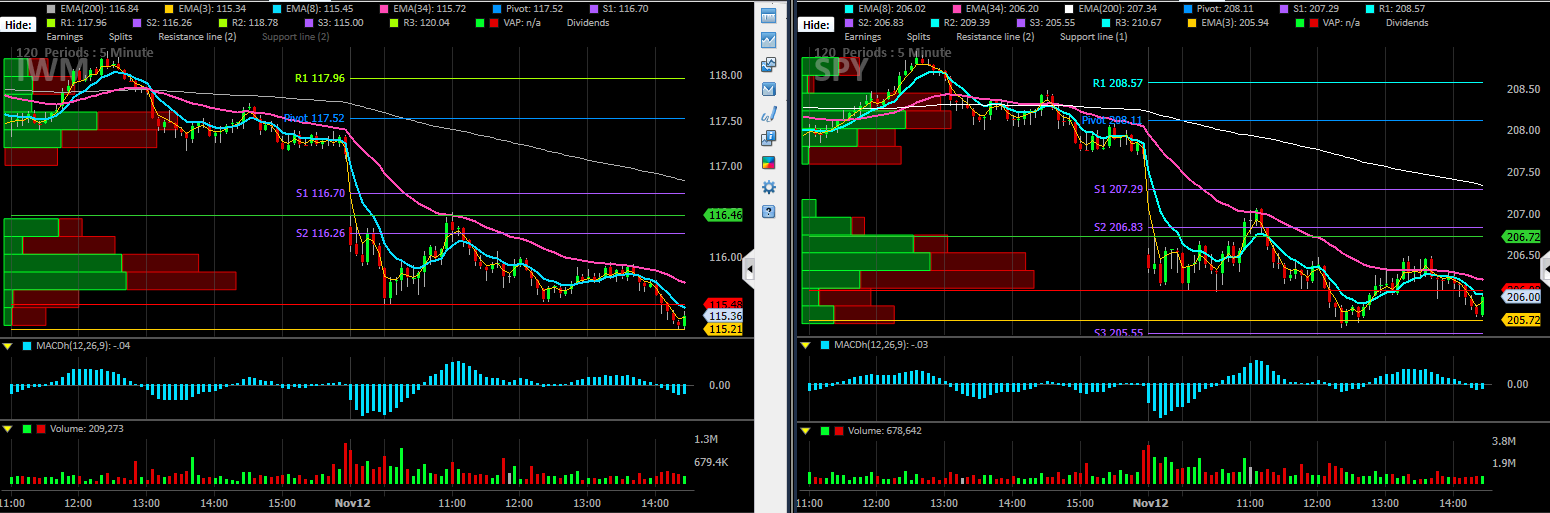Open the color palette icon in sidebar
The height and width of the screenshot is (513, 1550).
768,163
